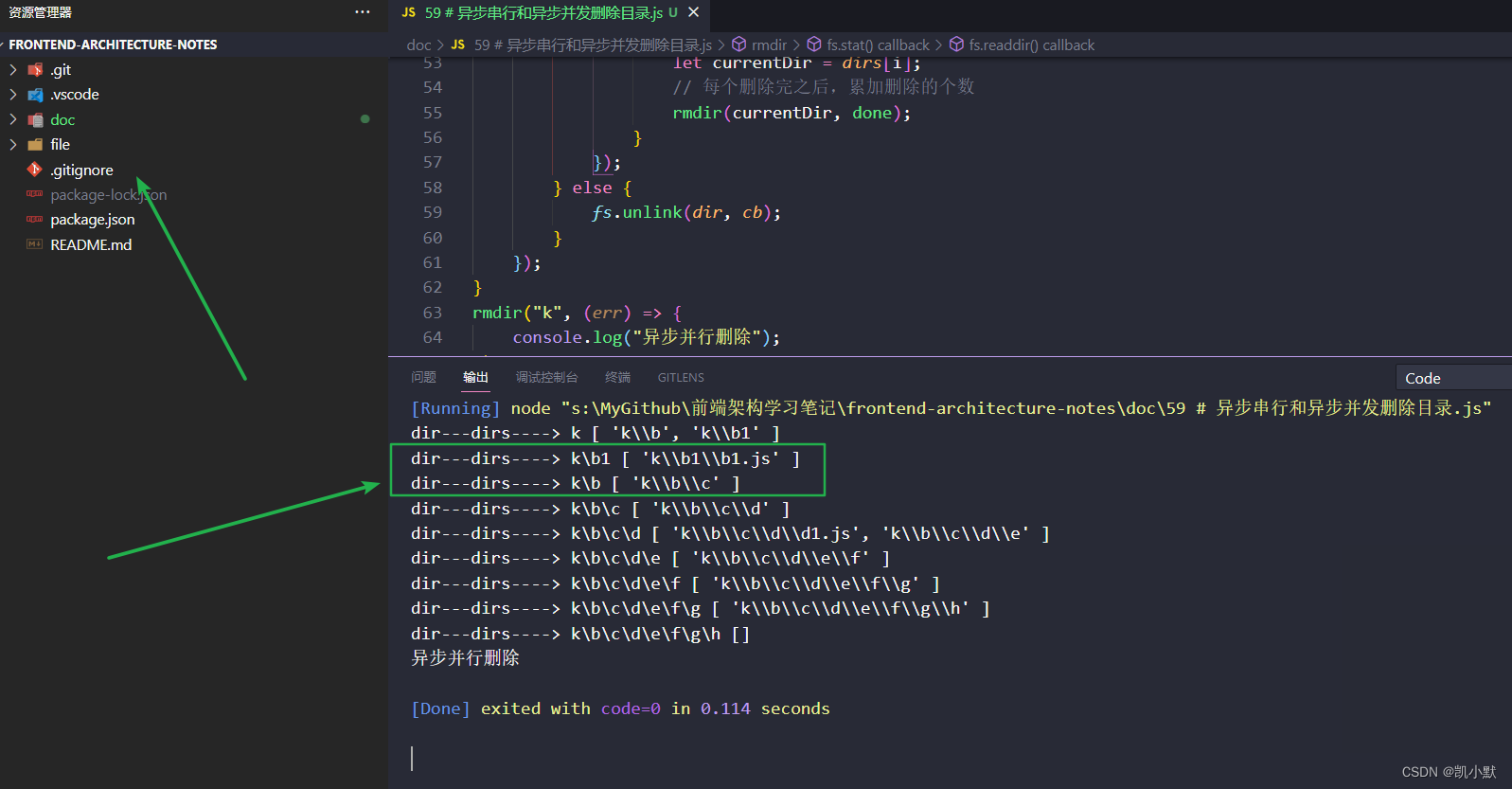The image size is (1512, 789).
Task: Click the .gitignore git icon
Action: click(35, 170)
